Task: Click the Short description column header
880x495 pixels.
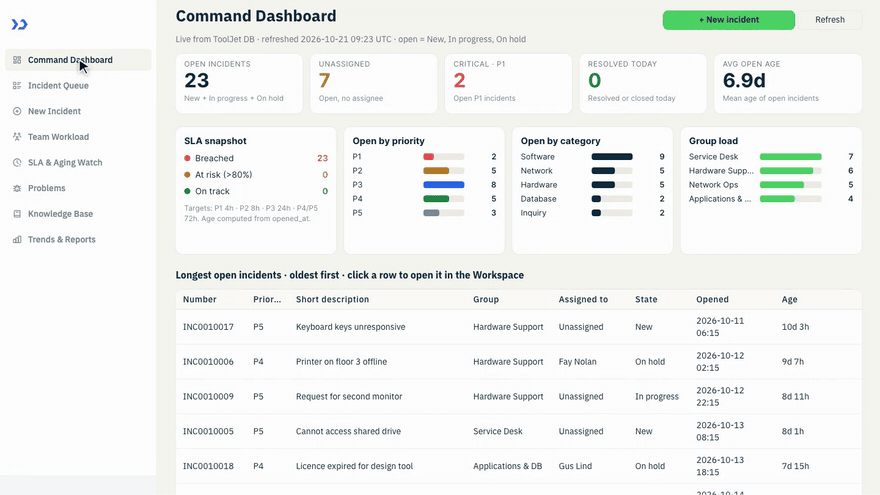Action: pos(332,299)
